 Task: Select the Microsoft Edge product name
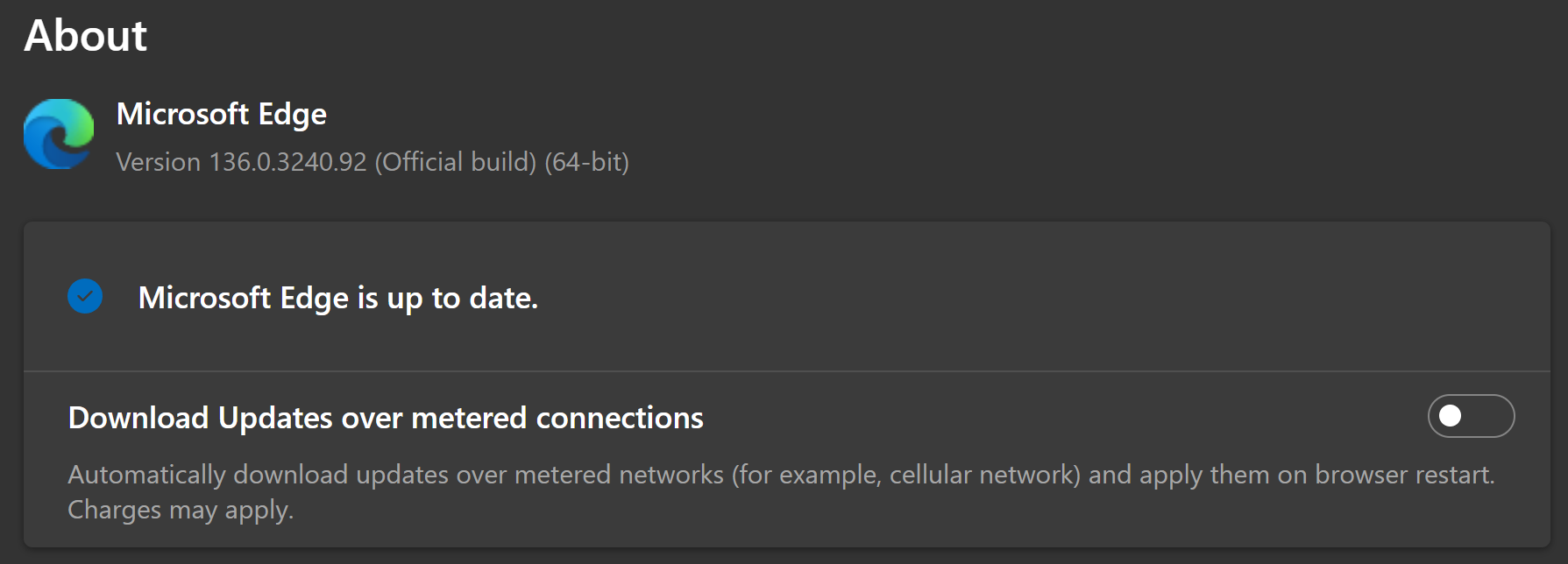[x=222, y=114]
